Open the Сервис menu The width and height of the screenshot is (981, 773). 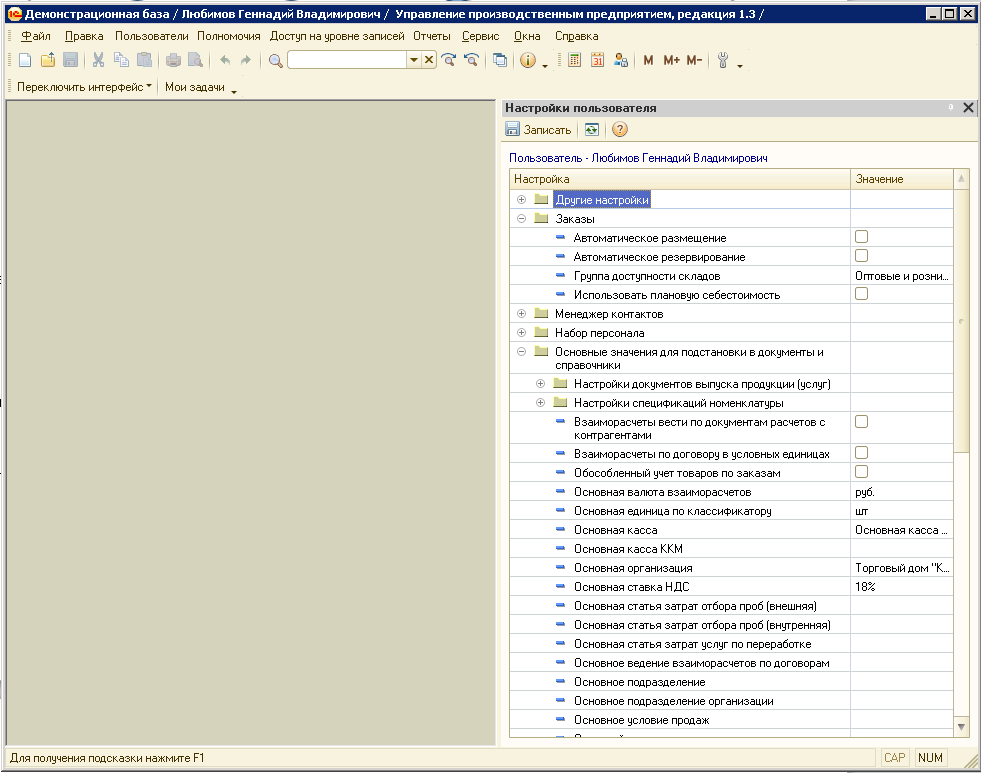(x=480, y=36)
